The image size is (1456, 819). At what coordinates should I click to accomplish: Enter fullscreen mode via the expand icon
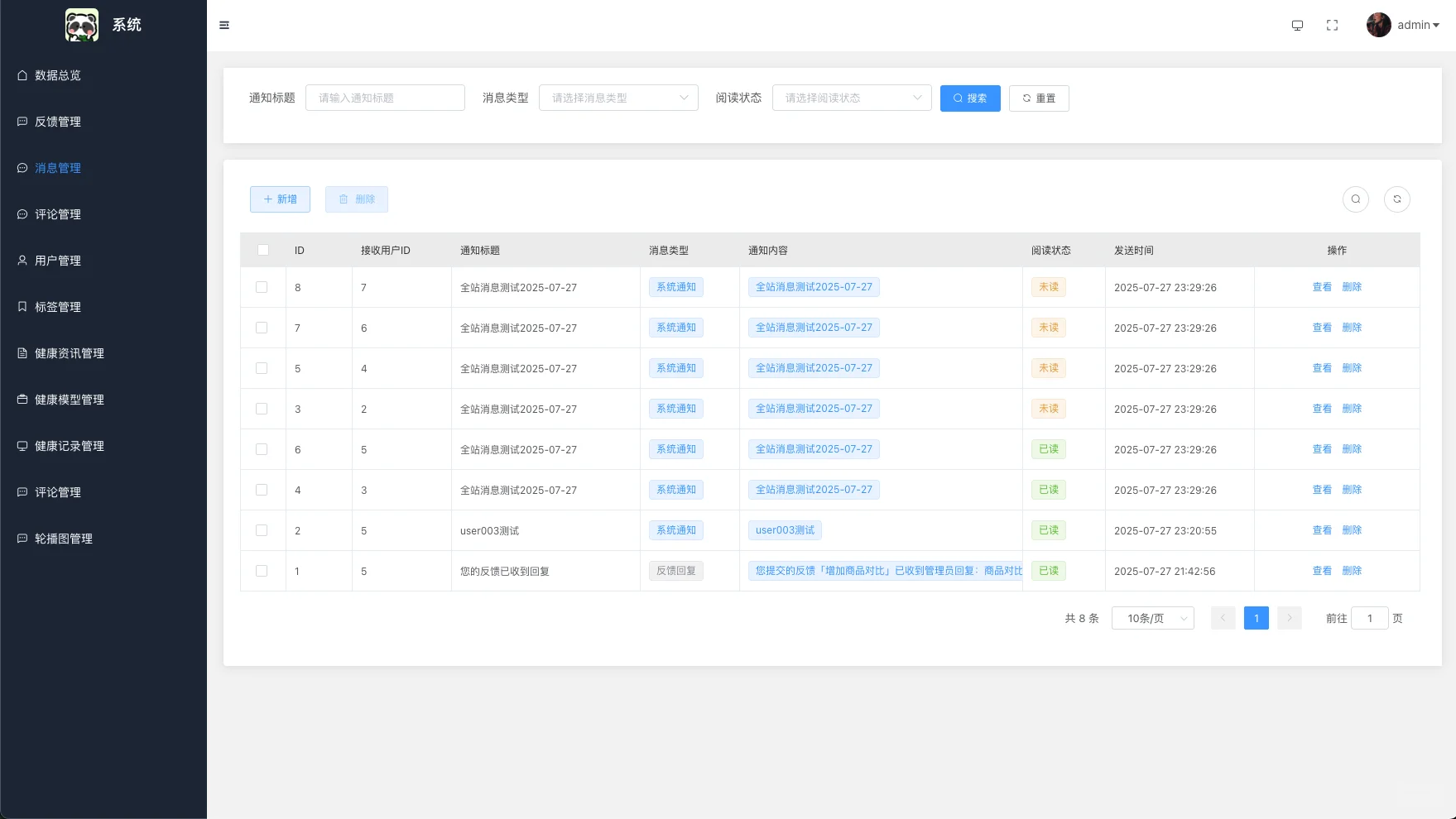pos(1331,25)
